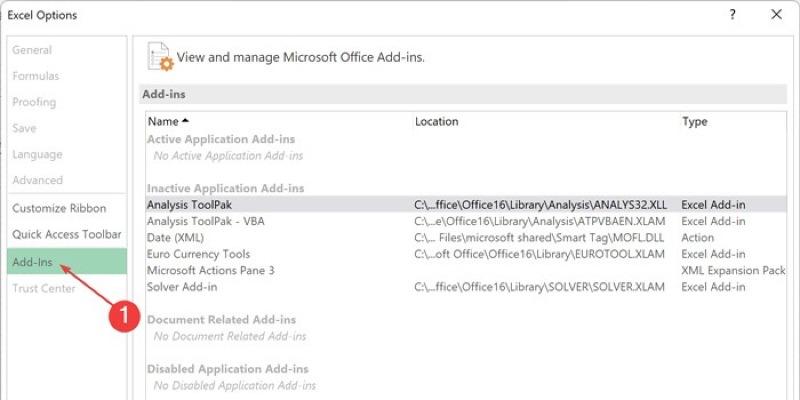Screen dimensions: 800x400
Task: Click 'No Document Related Add-ins' text
Action: (x=230, y=336)
